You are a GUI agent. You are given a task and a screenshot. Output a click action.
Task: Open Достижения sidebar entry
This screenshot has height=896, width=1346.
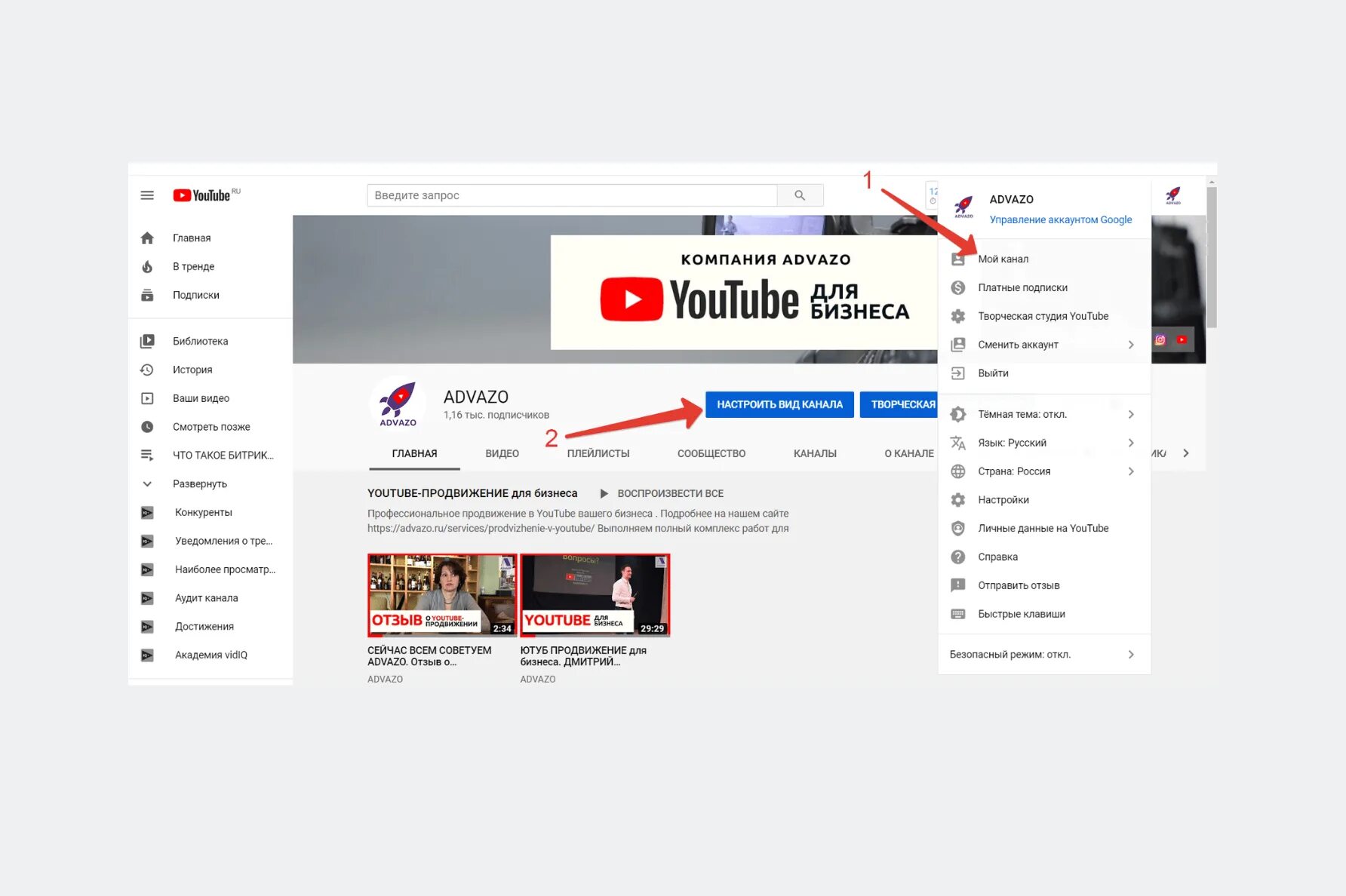204,628
